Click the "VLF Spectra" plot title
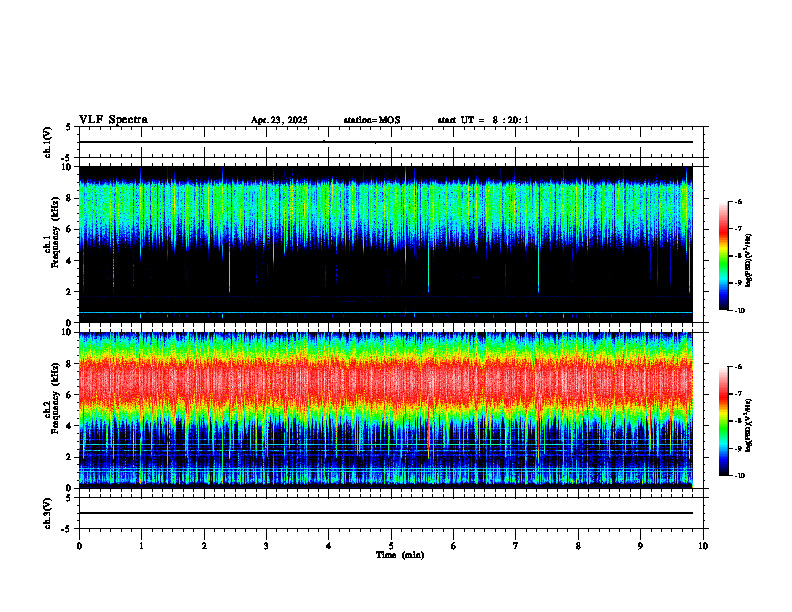Screen dimensions: 792x612 tap(113, 120)
